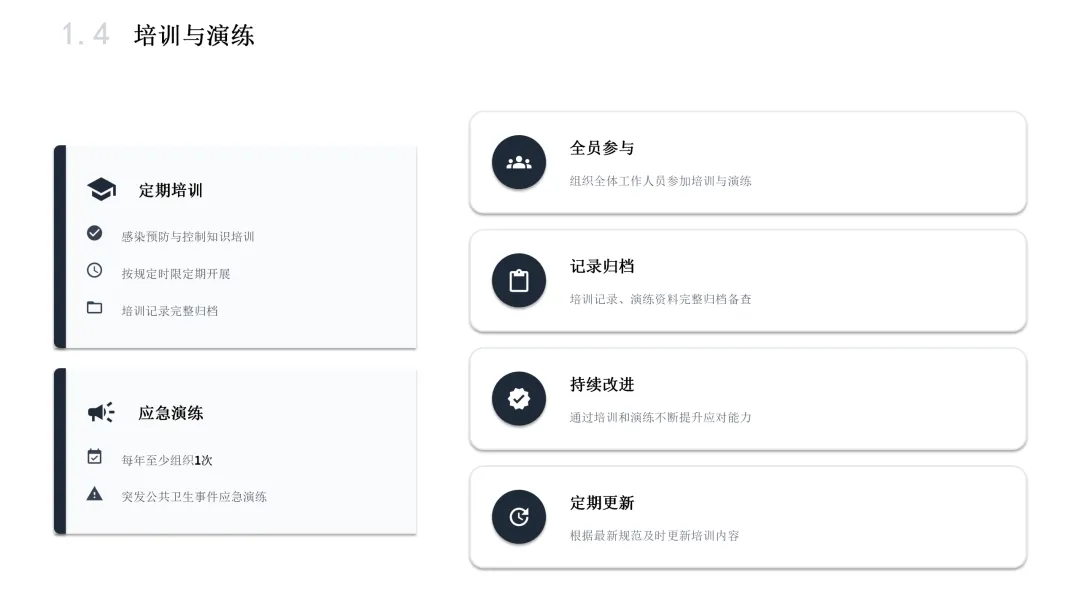
Task: Click the 定期培训 section title
Action: 171,190
